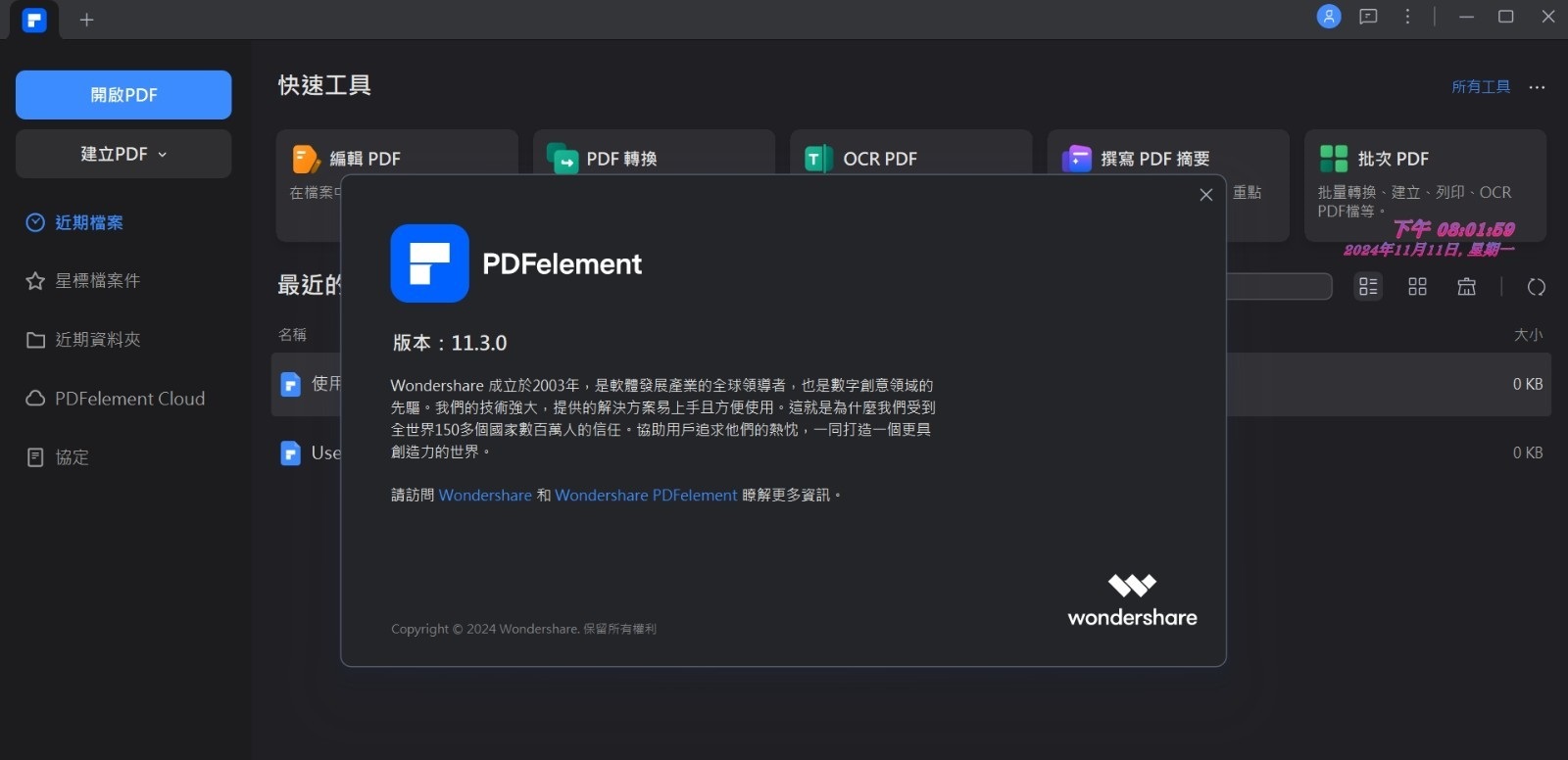
Task: Open the Wondershare PDFelement link
Action: pos(646,496)
